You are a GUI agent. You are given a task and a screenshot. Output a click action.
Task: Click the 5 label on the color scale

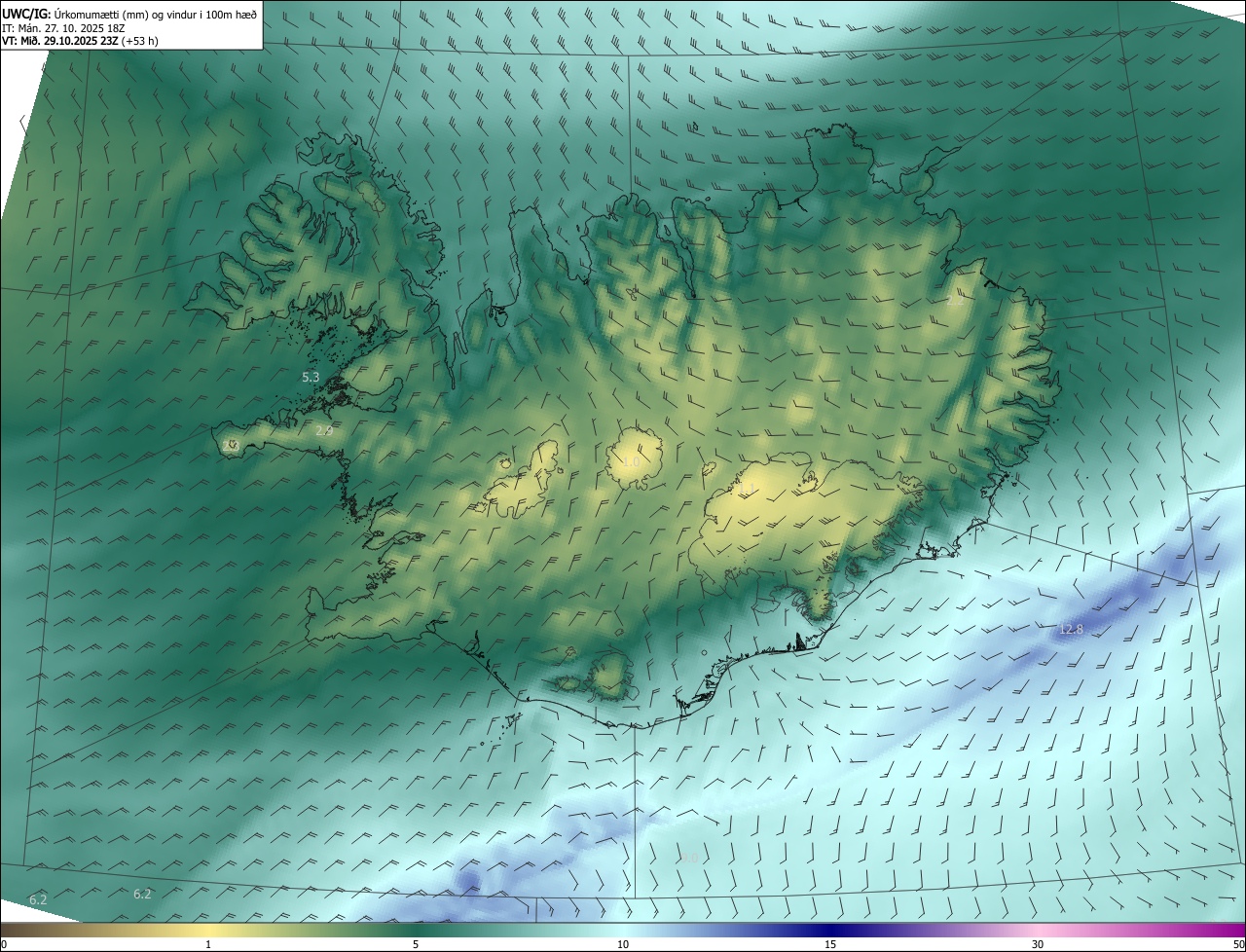tap(416, 944)
